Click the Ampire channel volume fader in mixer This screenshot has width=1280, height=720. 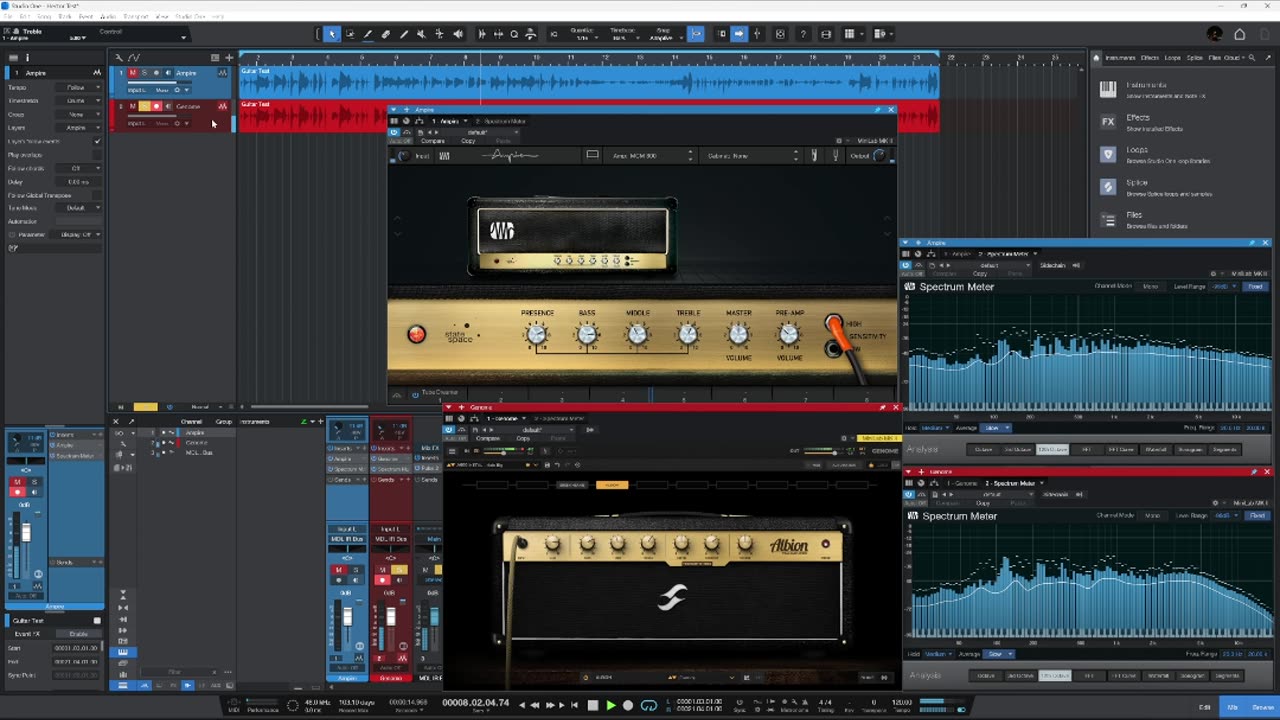point(348,618)
